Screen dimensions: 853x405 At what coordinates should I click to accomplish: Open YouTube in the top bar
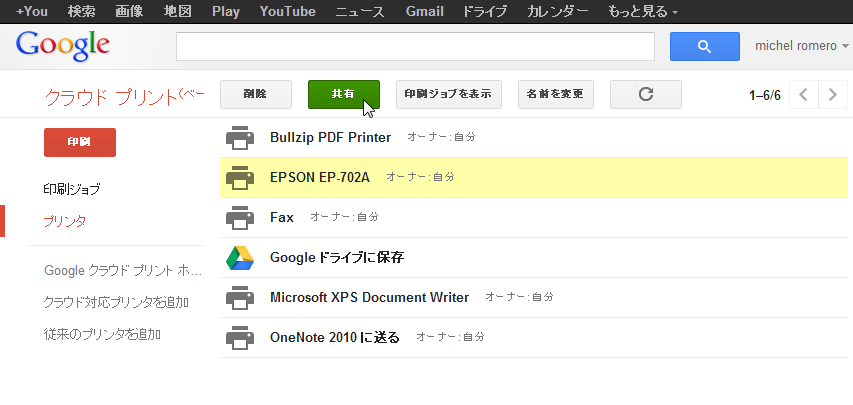point(288,11)
